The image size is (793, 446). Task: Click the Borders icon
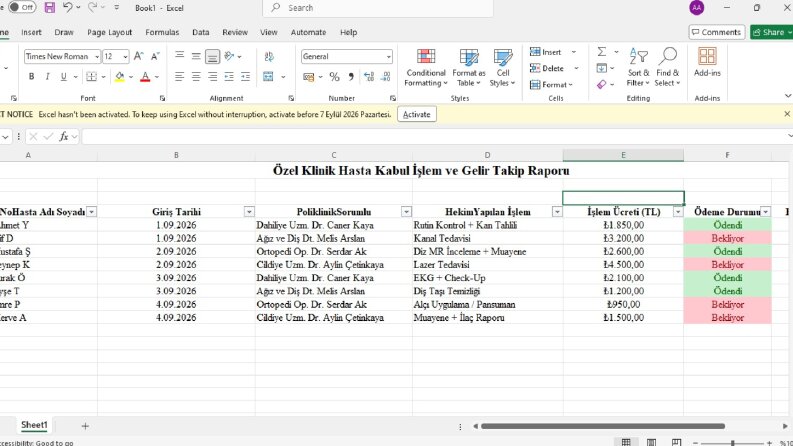coord(91,76)
